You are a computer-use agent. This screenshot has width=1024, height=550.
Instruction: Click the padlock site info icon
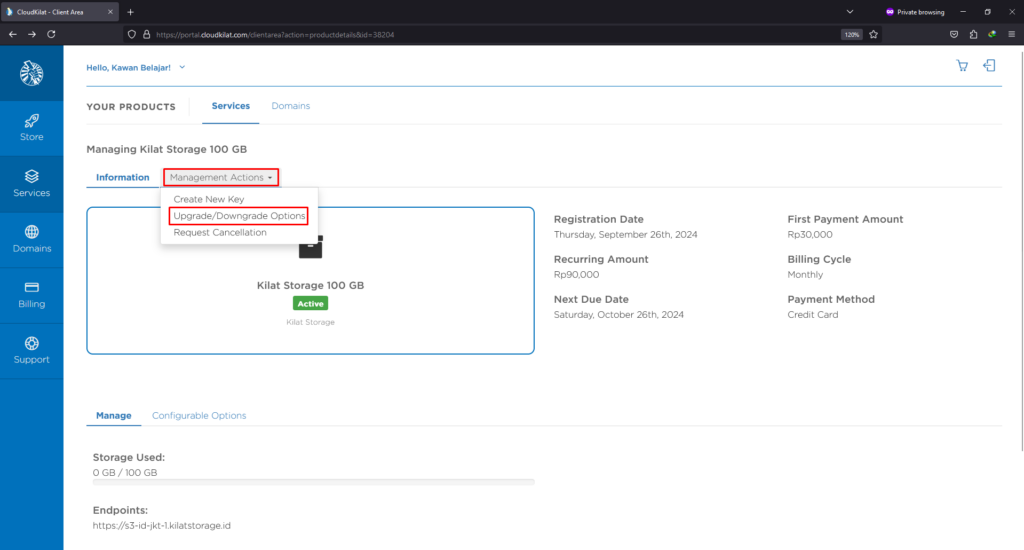146,35
